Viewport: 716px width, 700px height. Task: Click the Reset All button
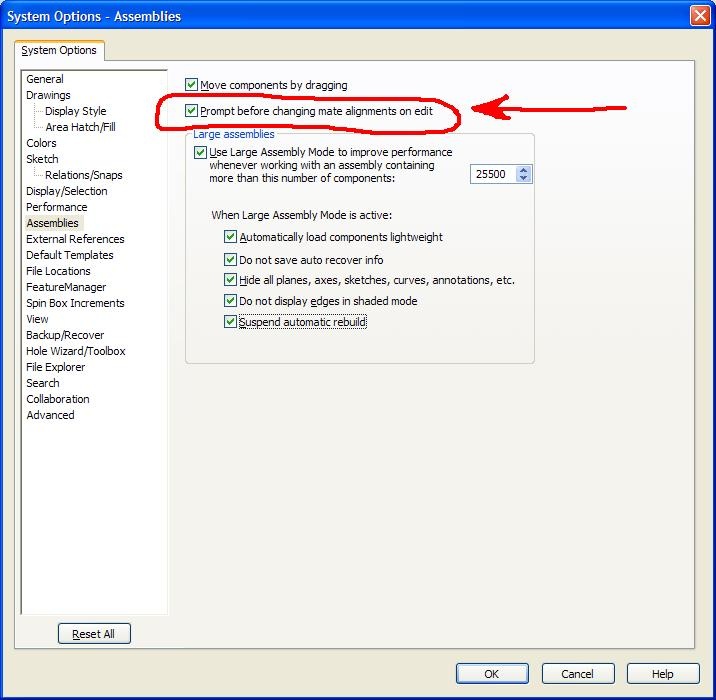coord(94,633)
